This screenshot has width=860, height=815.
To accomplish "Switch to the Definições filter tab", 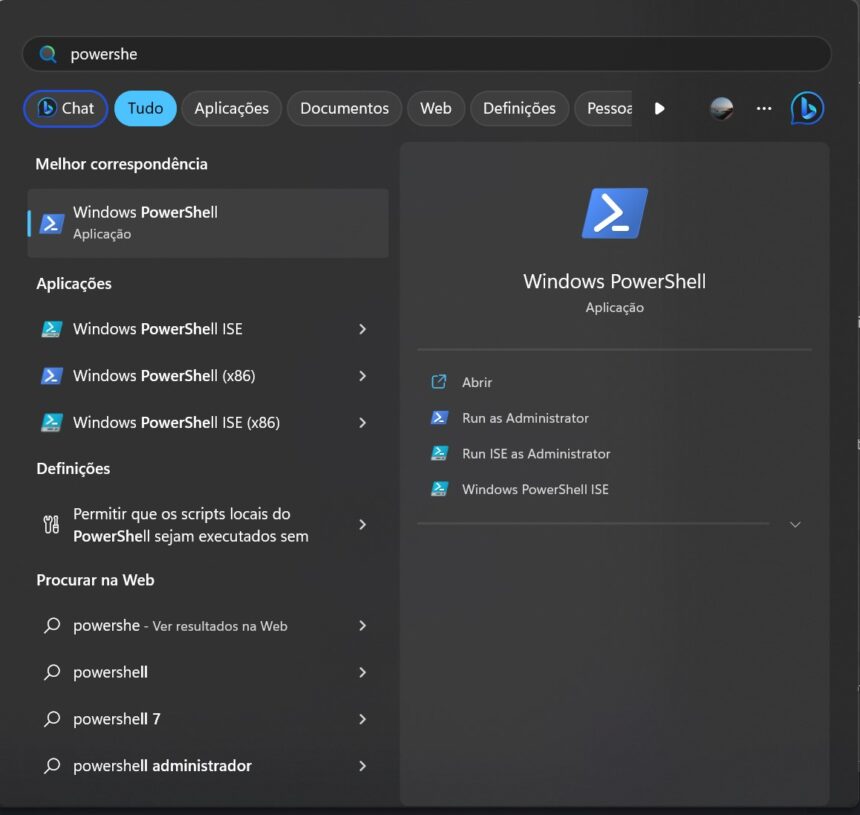I will tap(519, 108).
